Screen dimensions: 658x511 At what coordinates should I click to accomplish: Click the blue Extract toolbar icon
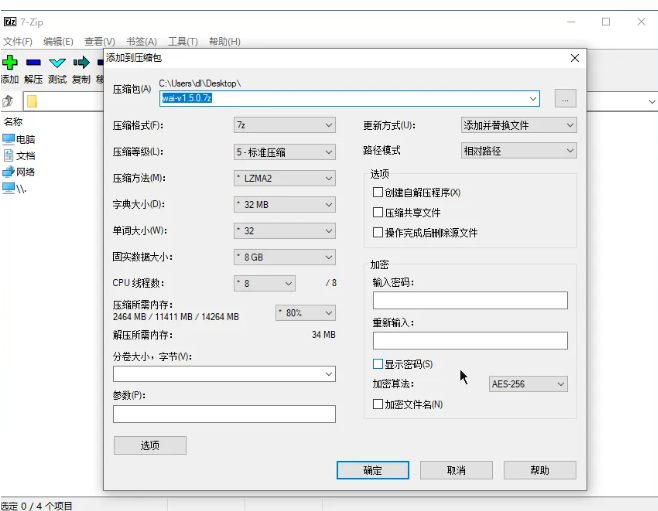[x=33, y=63]
